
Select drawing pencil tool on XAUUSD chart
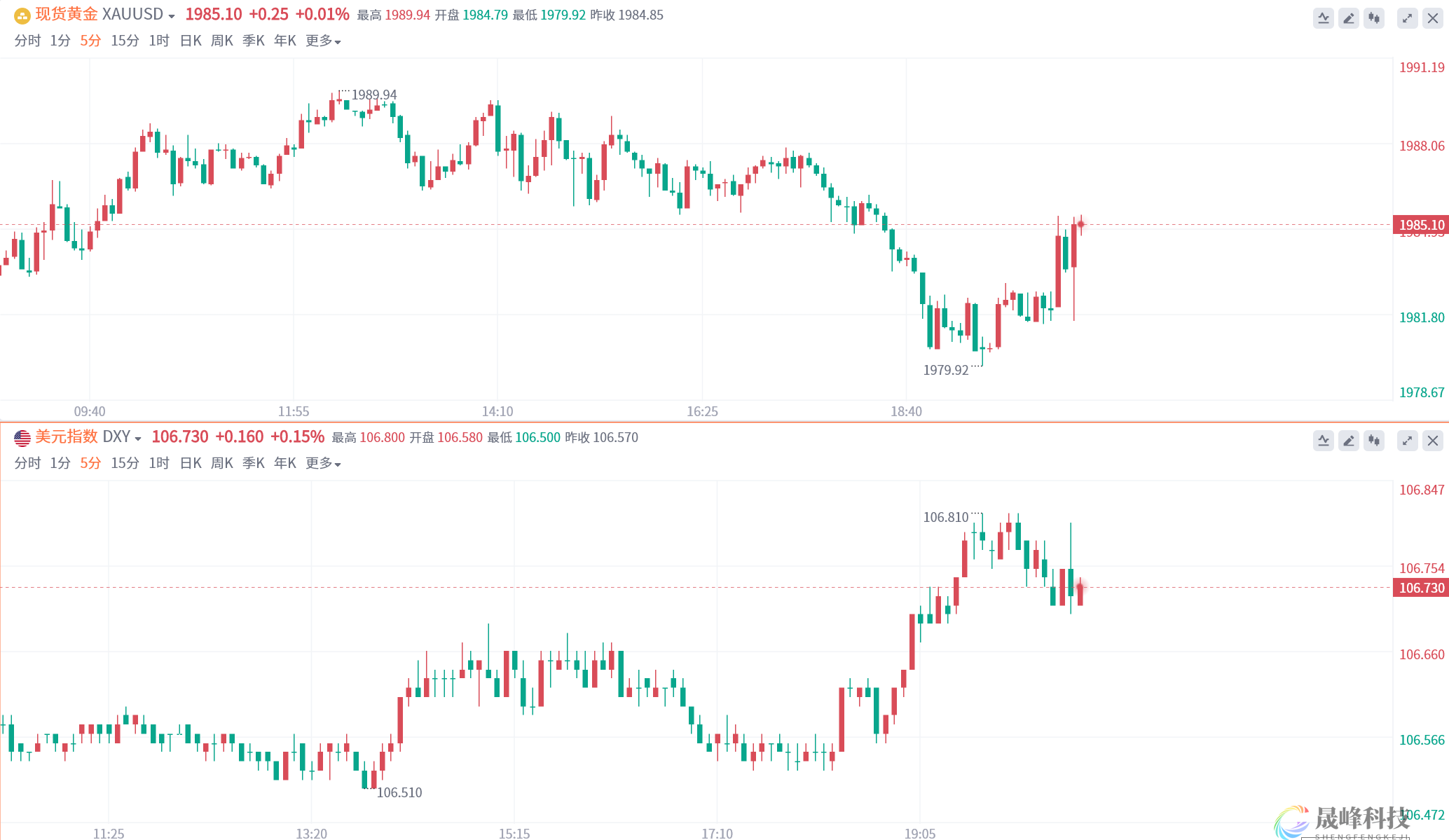click(1348, 18)
